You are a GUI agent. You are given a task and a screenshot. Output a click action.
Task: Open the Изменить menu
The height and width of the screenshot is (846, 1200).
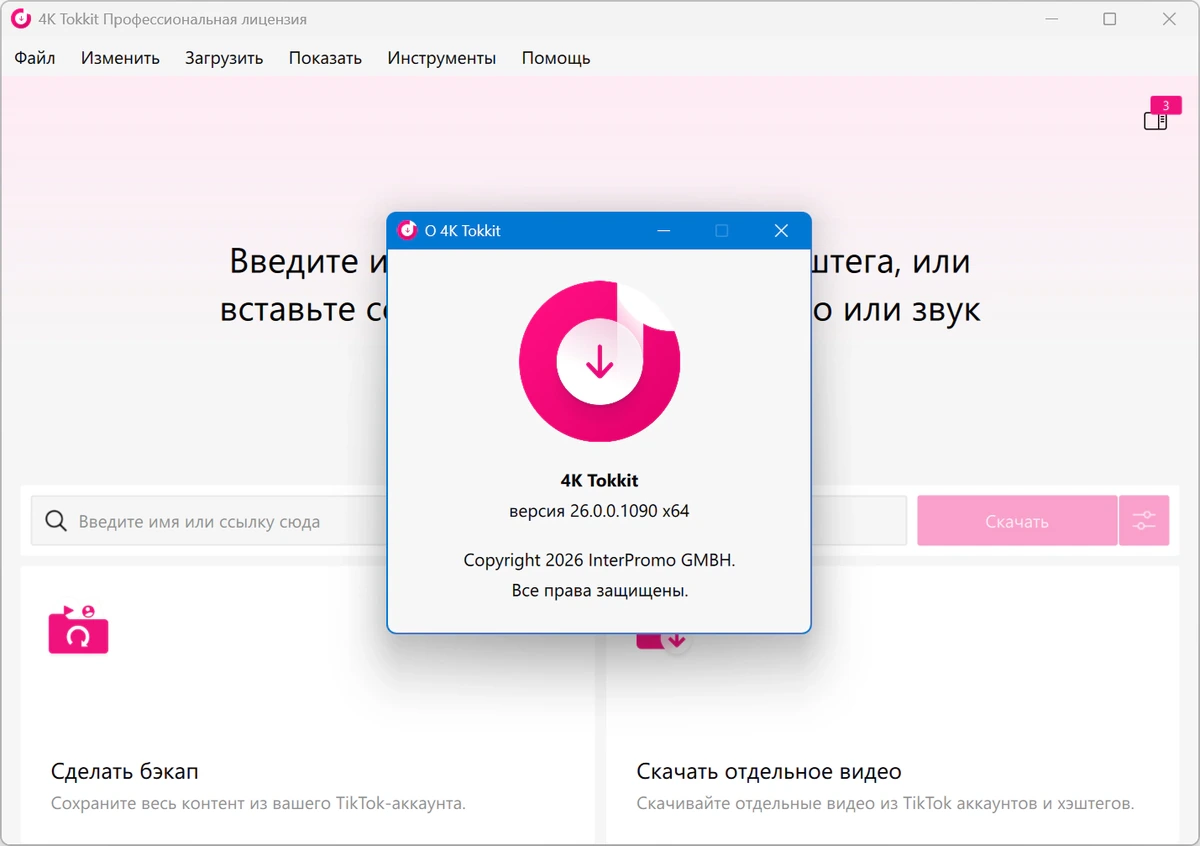pos(120,58)
